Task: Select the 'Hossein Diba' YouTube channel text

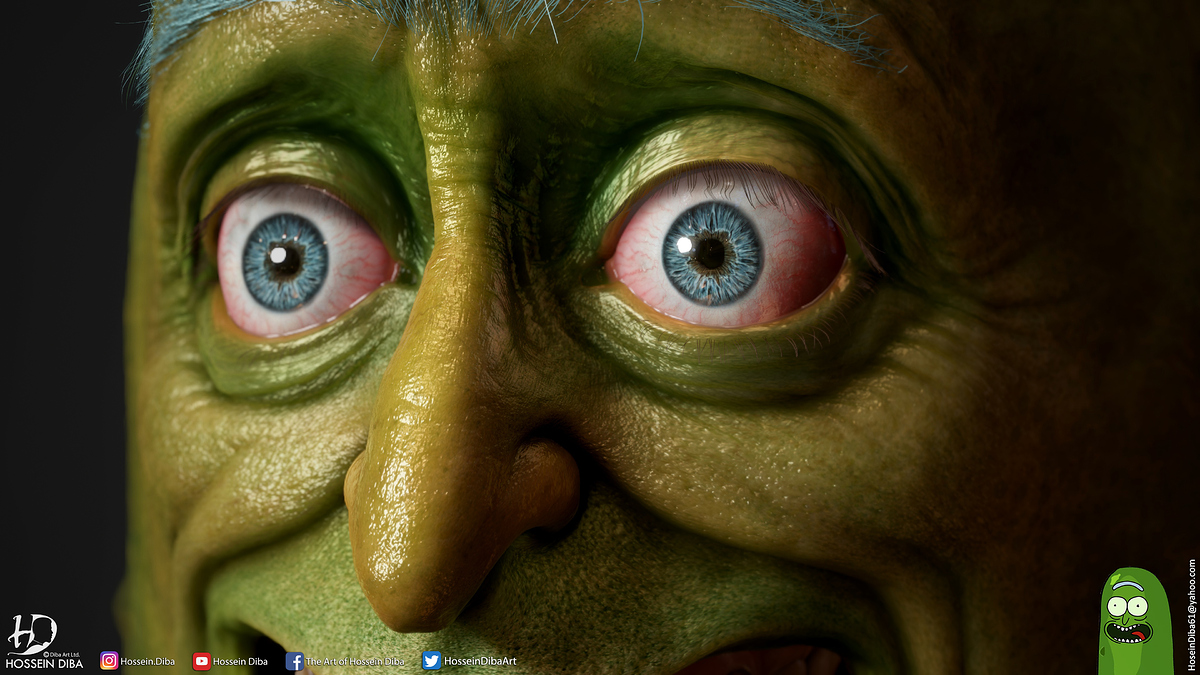Action: (x=240, y=662)
